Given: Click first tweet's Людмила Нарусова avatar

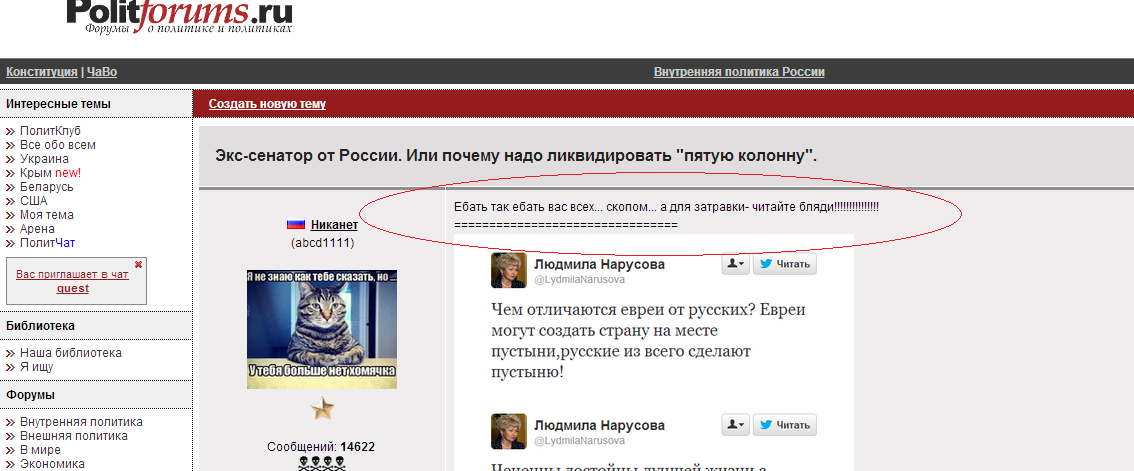Looking at the screenshot, I should point(508,270).
